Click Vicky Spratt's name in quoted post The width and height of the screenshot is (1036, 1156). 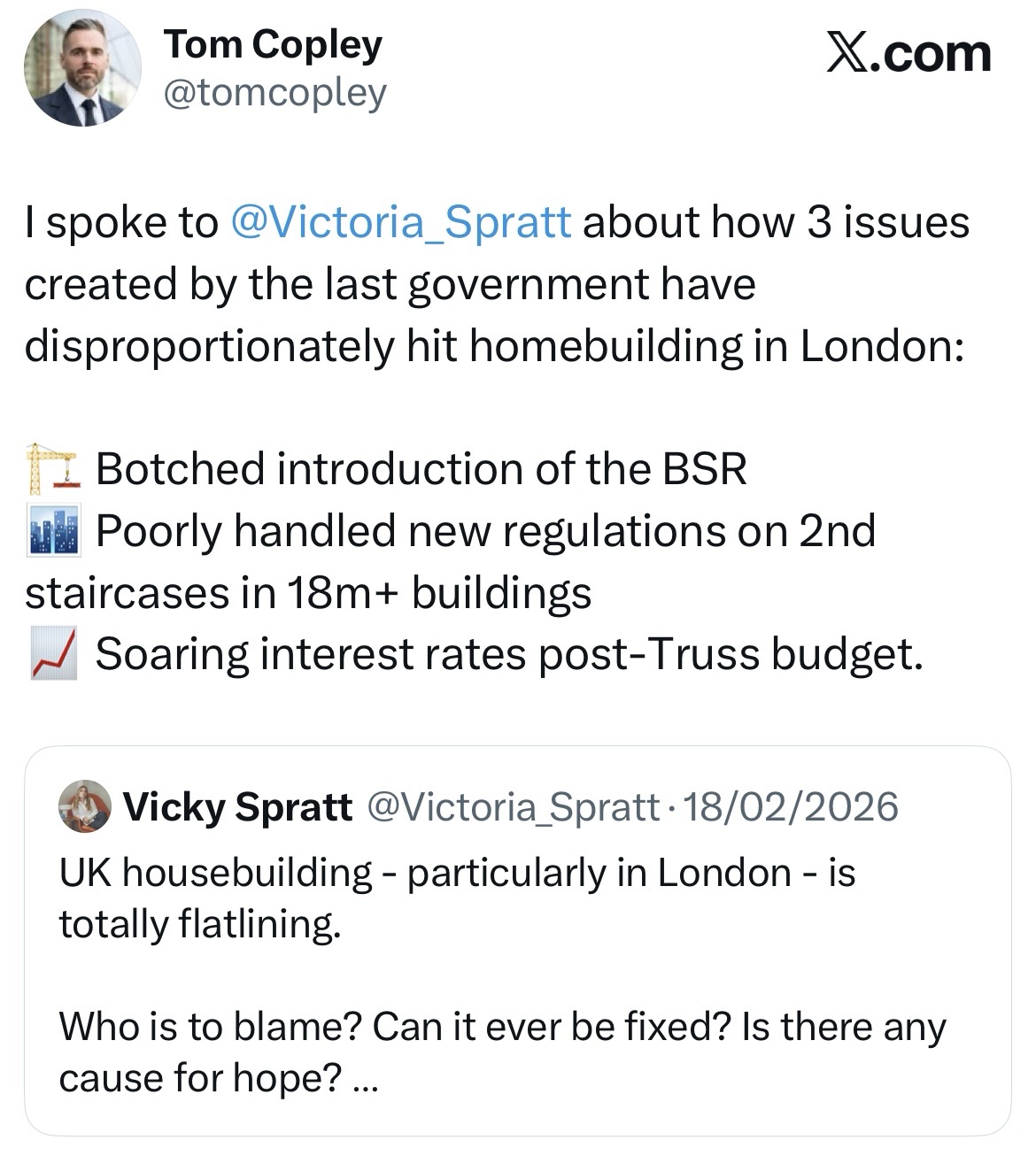[237, 806]
